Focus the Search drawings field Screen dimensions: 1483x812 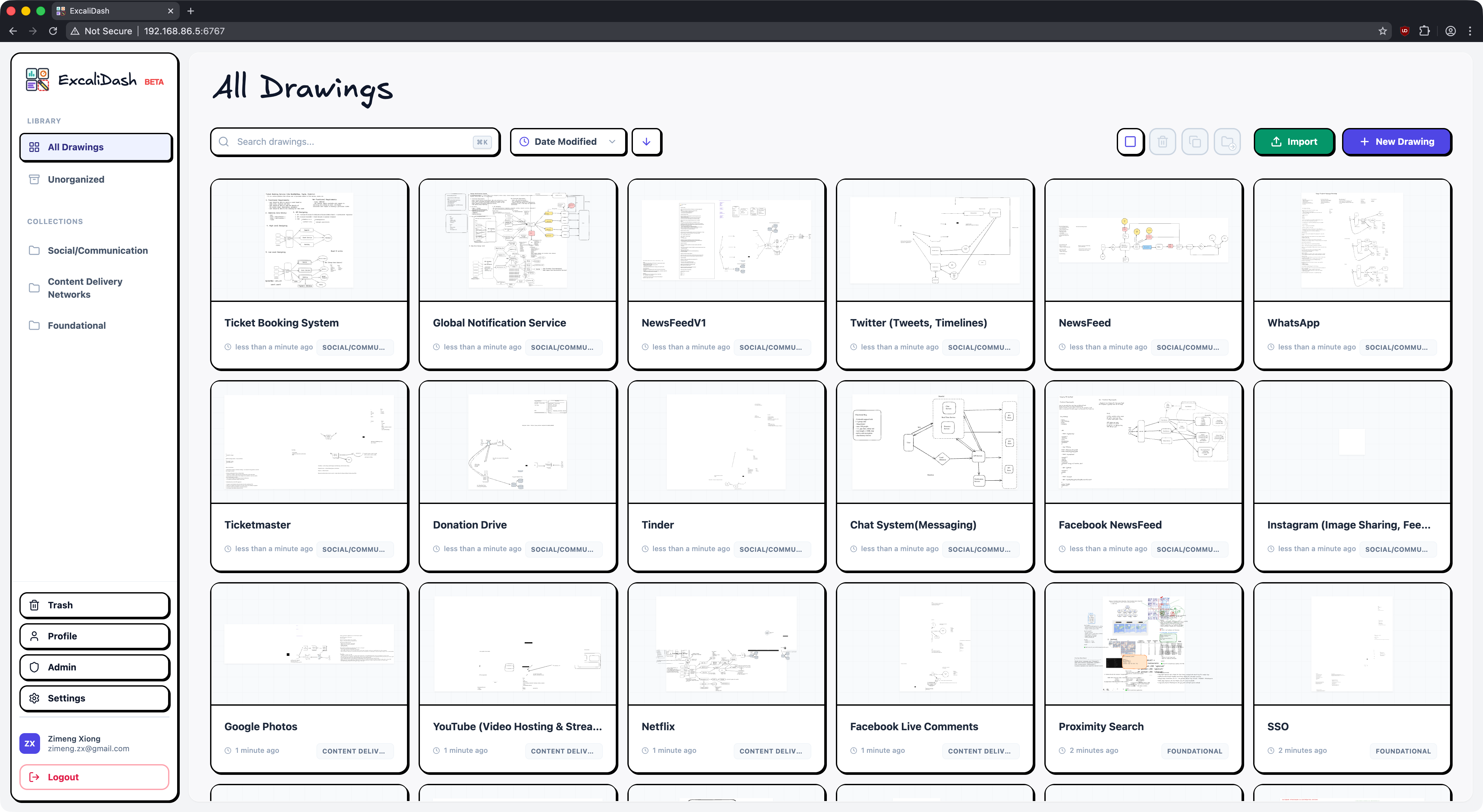tap(351, 142)
